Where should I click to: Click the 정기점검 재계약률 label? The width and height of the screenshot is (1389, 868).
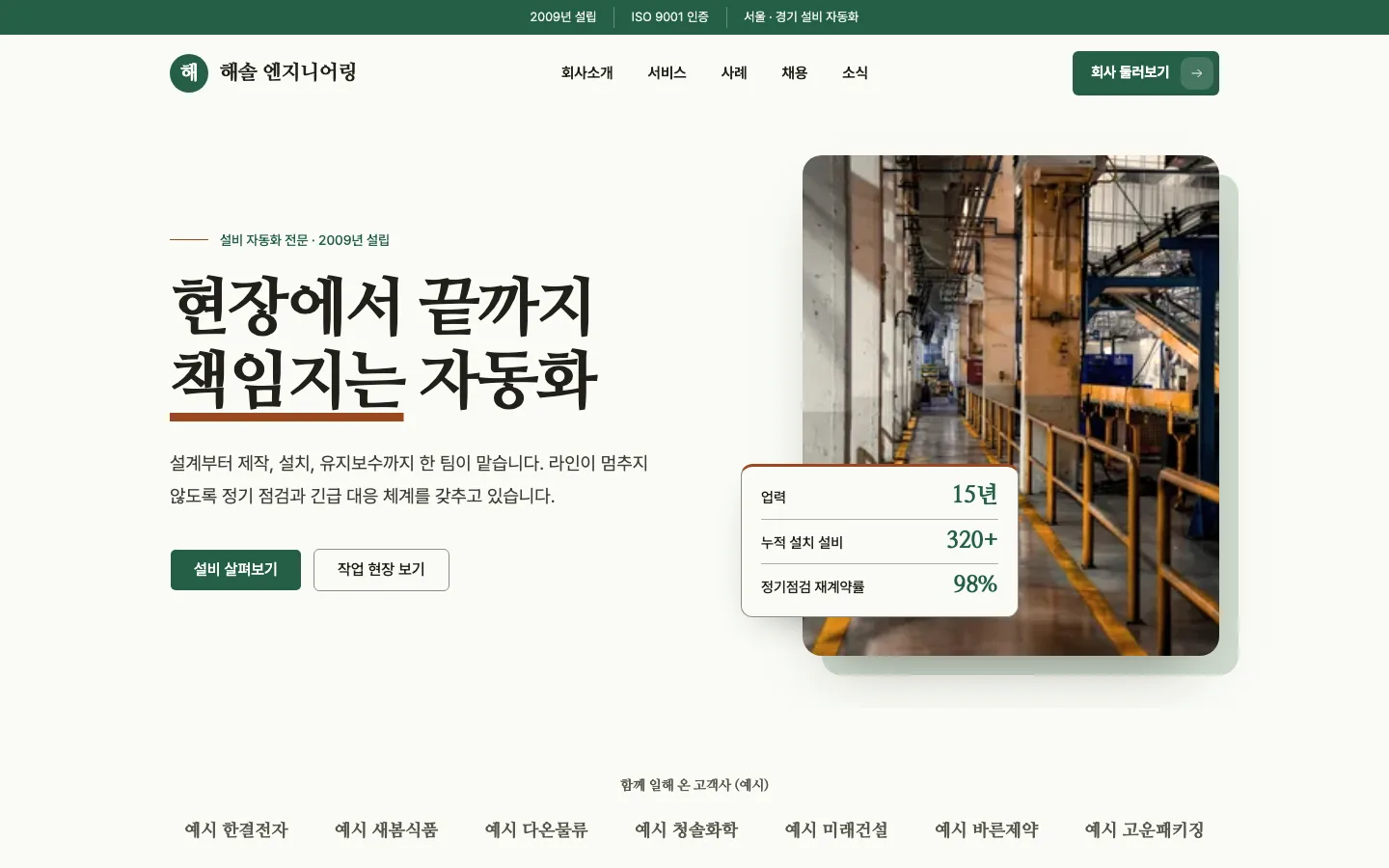[x=812, y=587]
